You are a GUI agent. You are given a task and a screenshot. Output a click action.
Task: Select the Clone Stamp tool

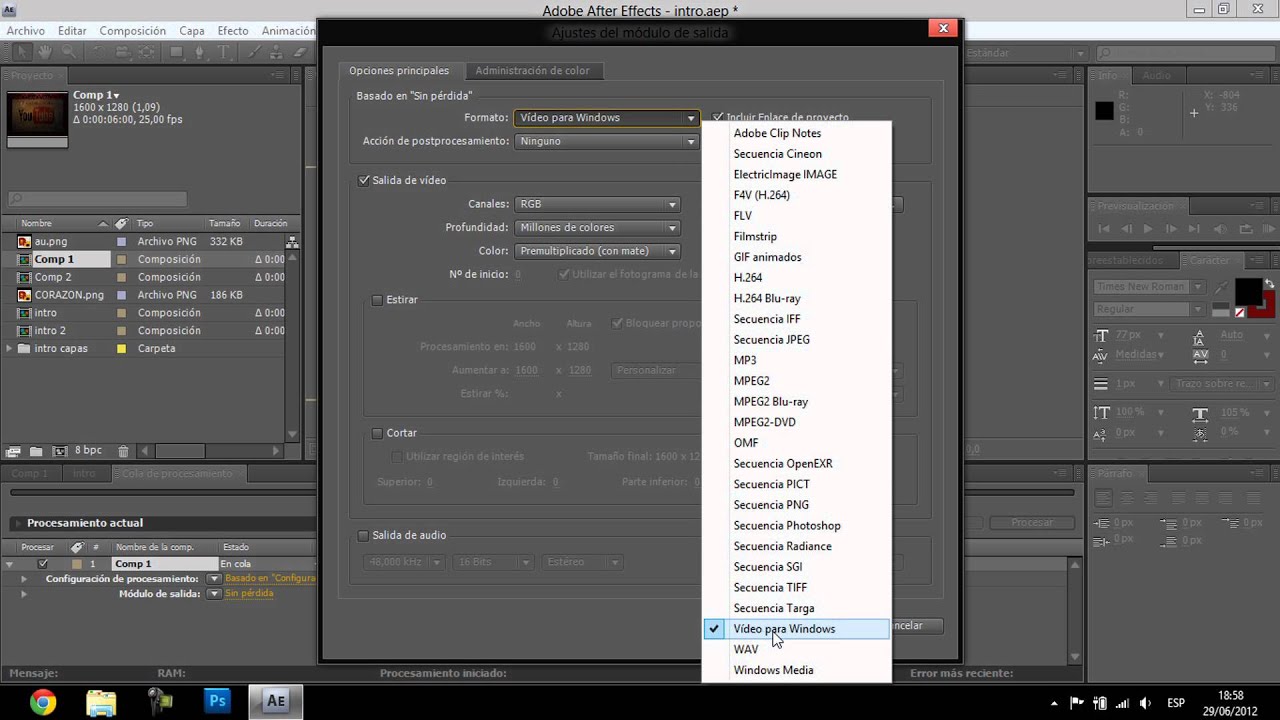coord(276,52)
